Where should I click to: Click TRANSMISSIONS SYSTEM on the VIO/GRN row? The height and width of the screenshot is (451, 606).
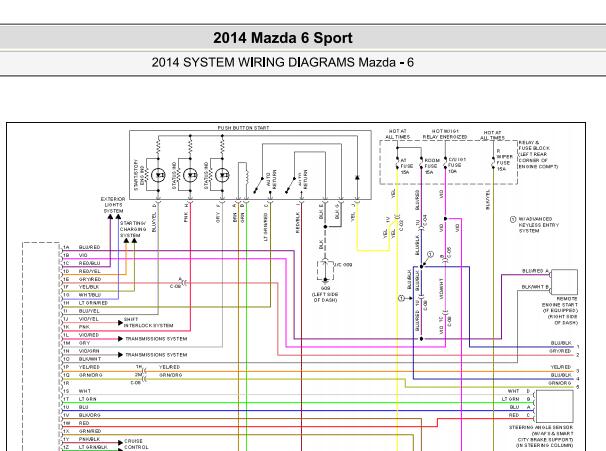click(x=156, y=355)
